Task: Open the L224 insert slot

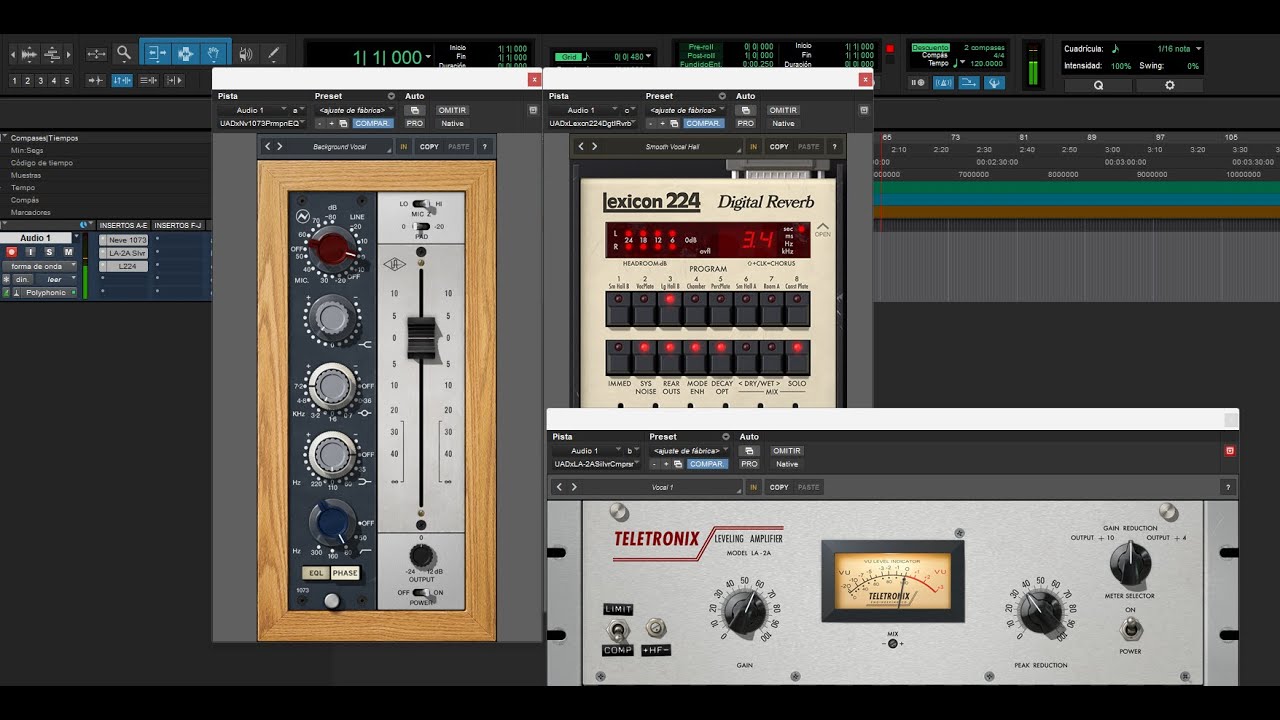Action: click(x=124, y=266)
